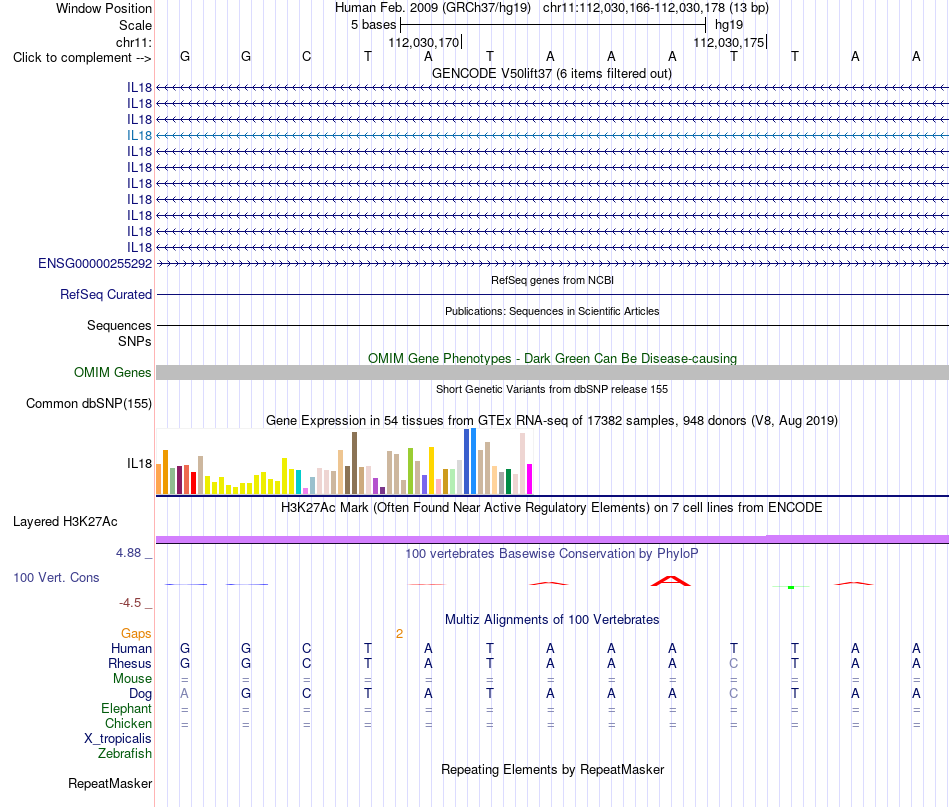The height and width of the screenshot is (807, 950).
Task: Click 'Short Genetic Variants from dbSNP release 155'
Action: [x=552, y=389]
